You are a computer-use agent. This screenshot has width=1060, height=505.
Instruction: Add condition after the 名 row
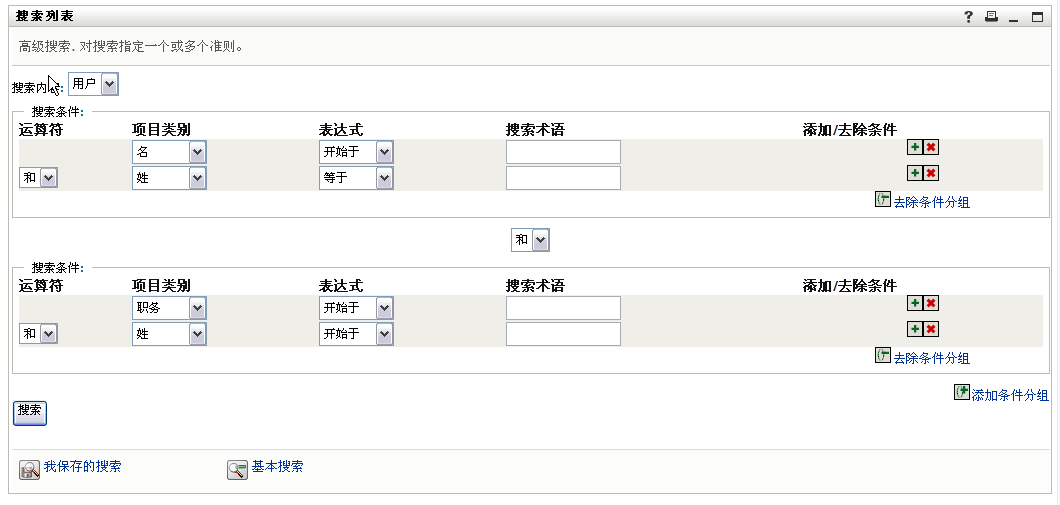click(914, 147)
